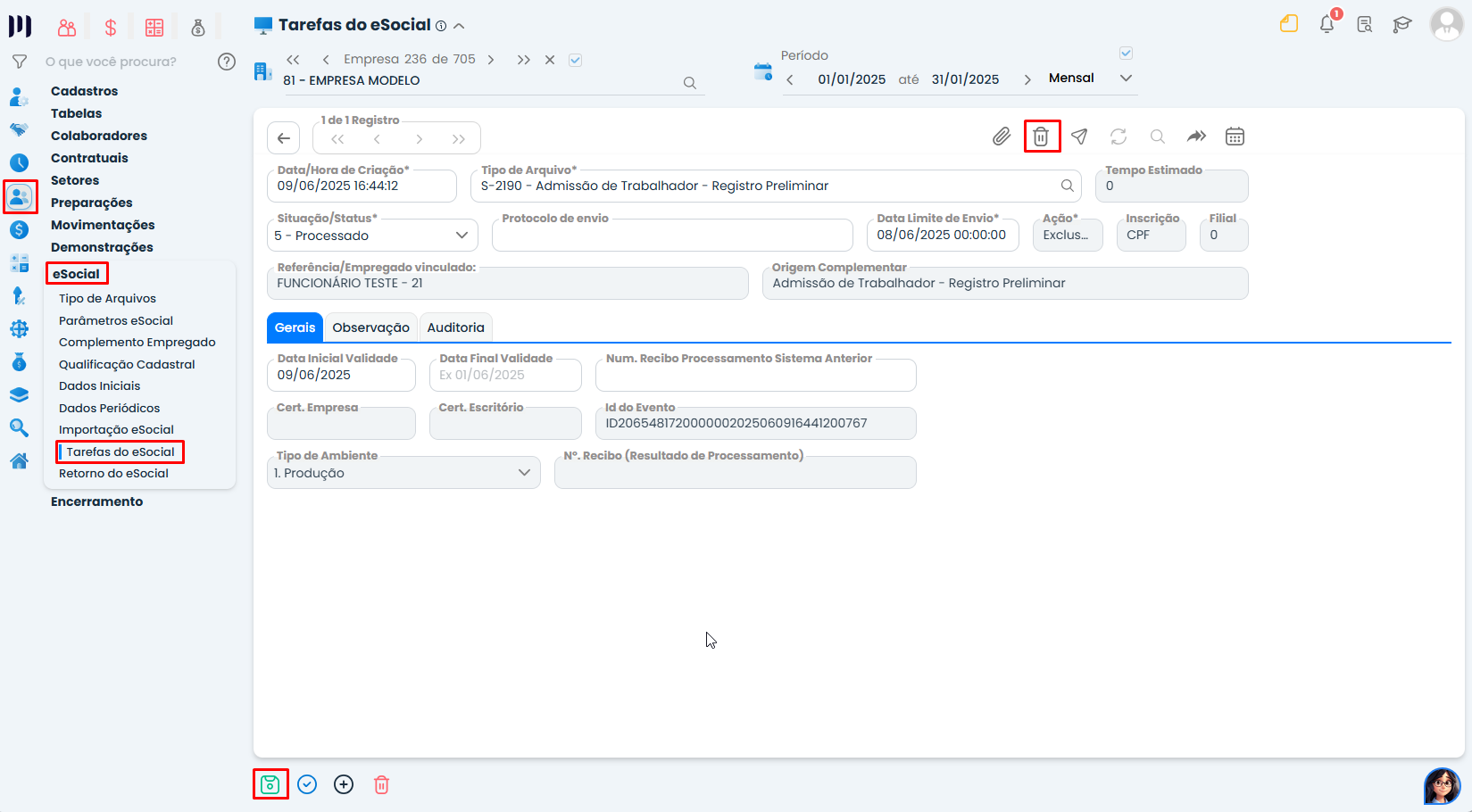Image resolution: width=1472 pixels, height=812 pixels.
Task: Click the trash icon in the record toolbar
Action: click(1041, 137)
